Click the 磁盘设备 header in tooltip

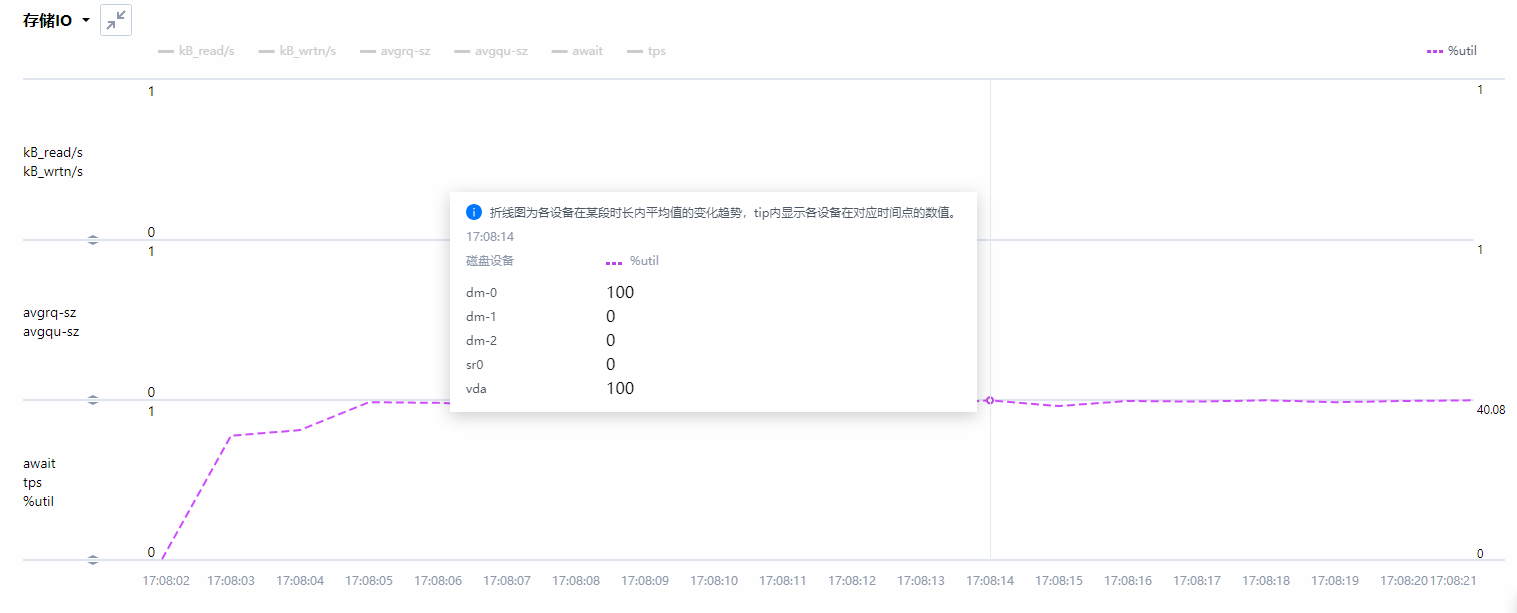(490, 261)
